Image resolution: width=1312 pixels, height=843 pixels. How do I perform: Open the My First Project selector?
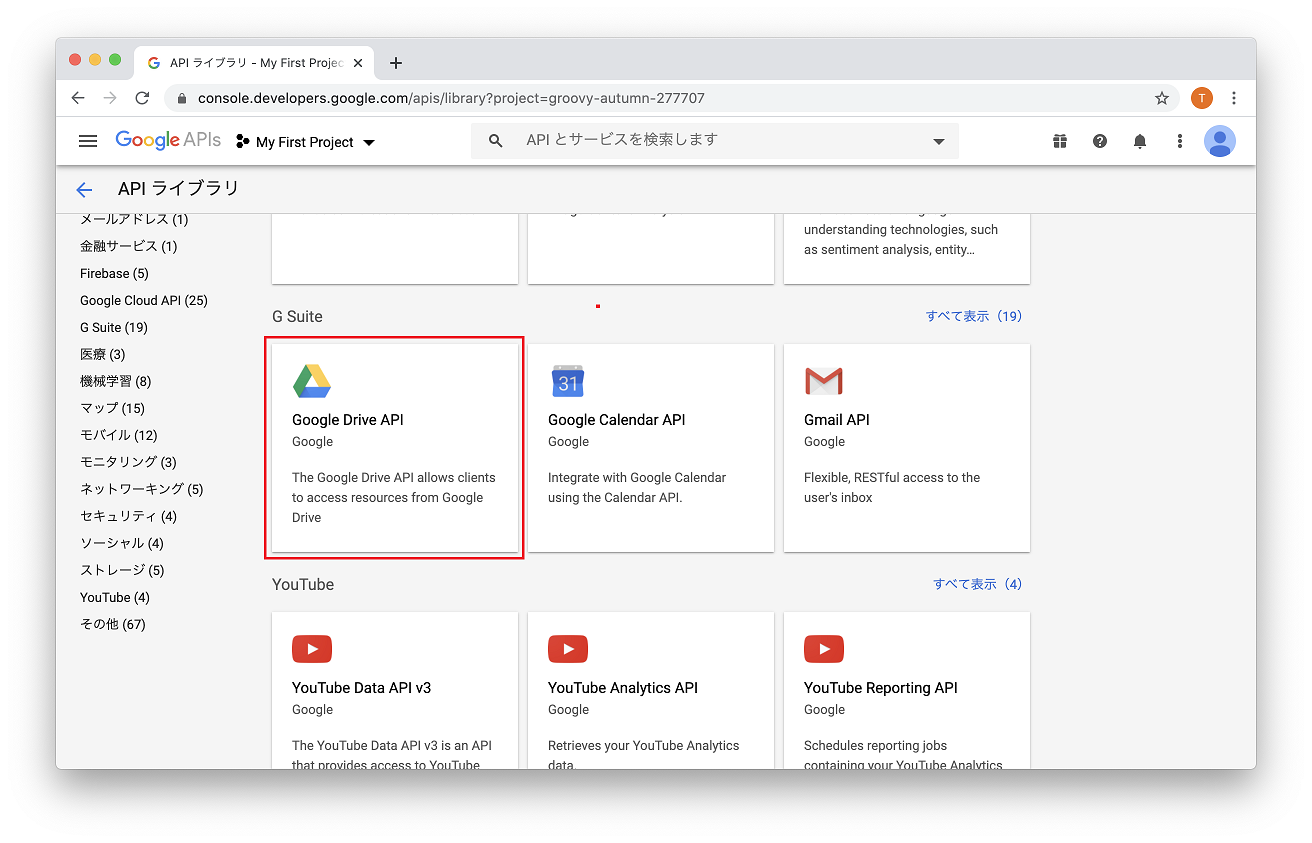[x=306, y=142]
